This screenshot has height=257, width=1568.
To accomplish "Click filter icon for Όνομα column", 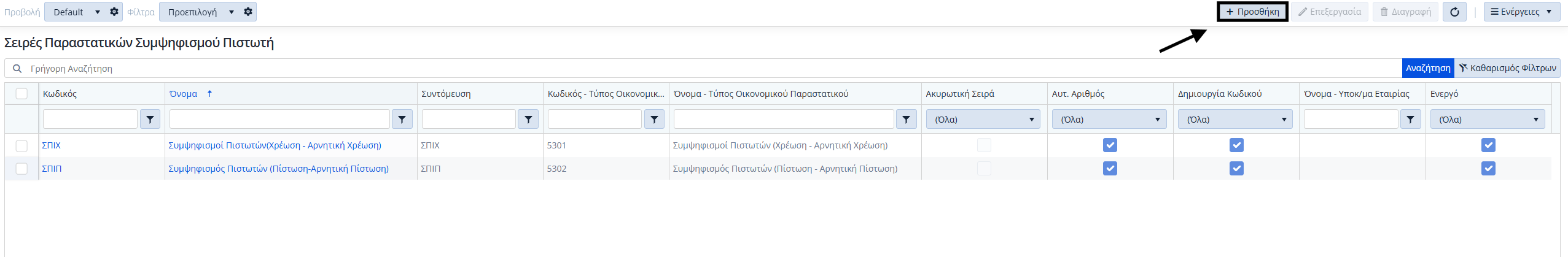I will coord(402,119).
